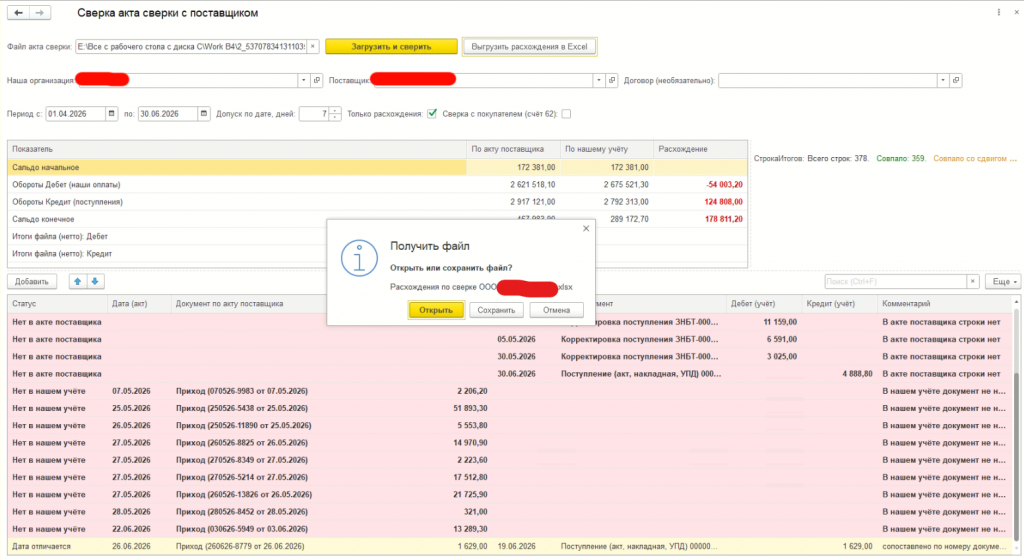Click 'Отмена' in the file dialog
Screen dimensions: 1024x558
[556, 310]
